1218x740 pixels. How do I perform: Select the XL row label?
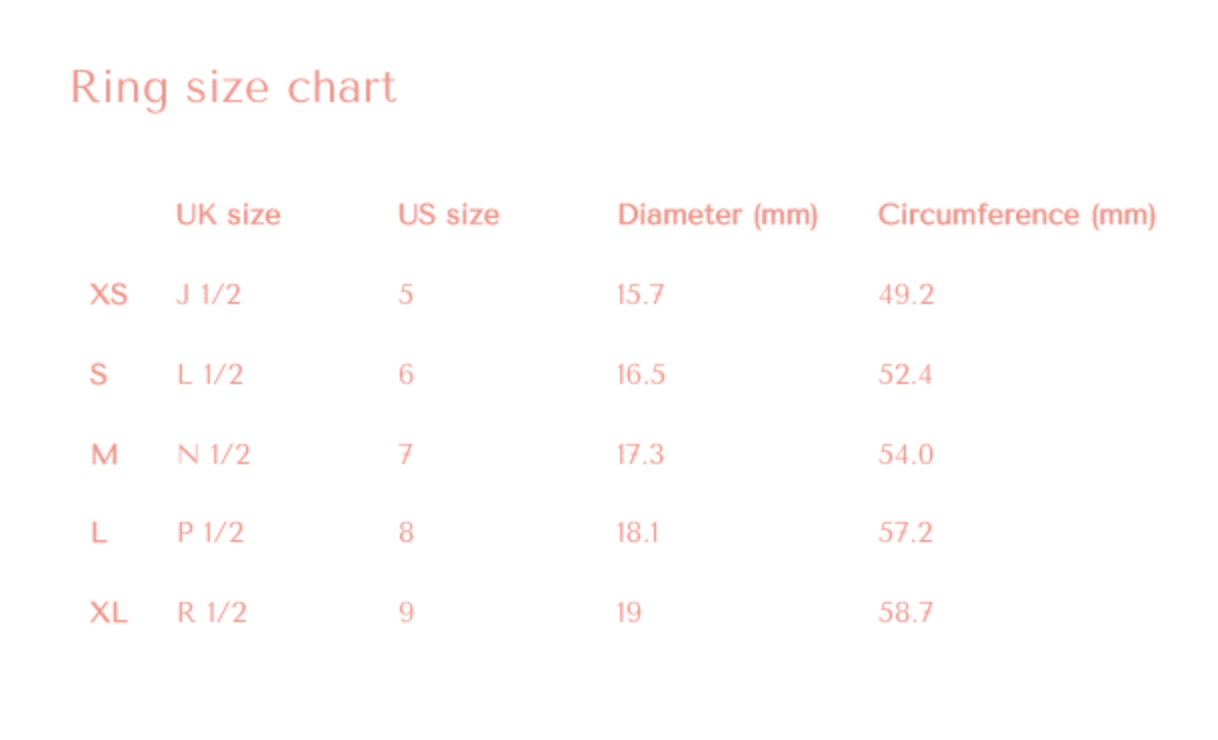point(109,613)
